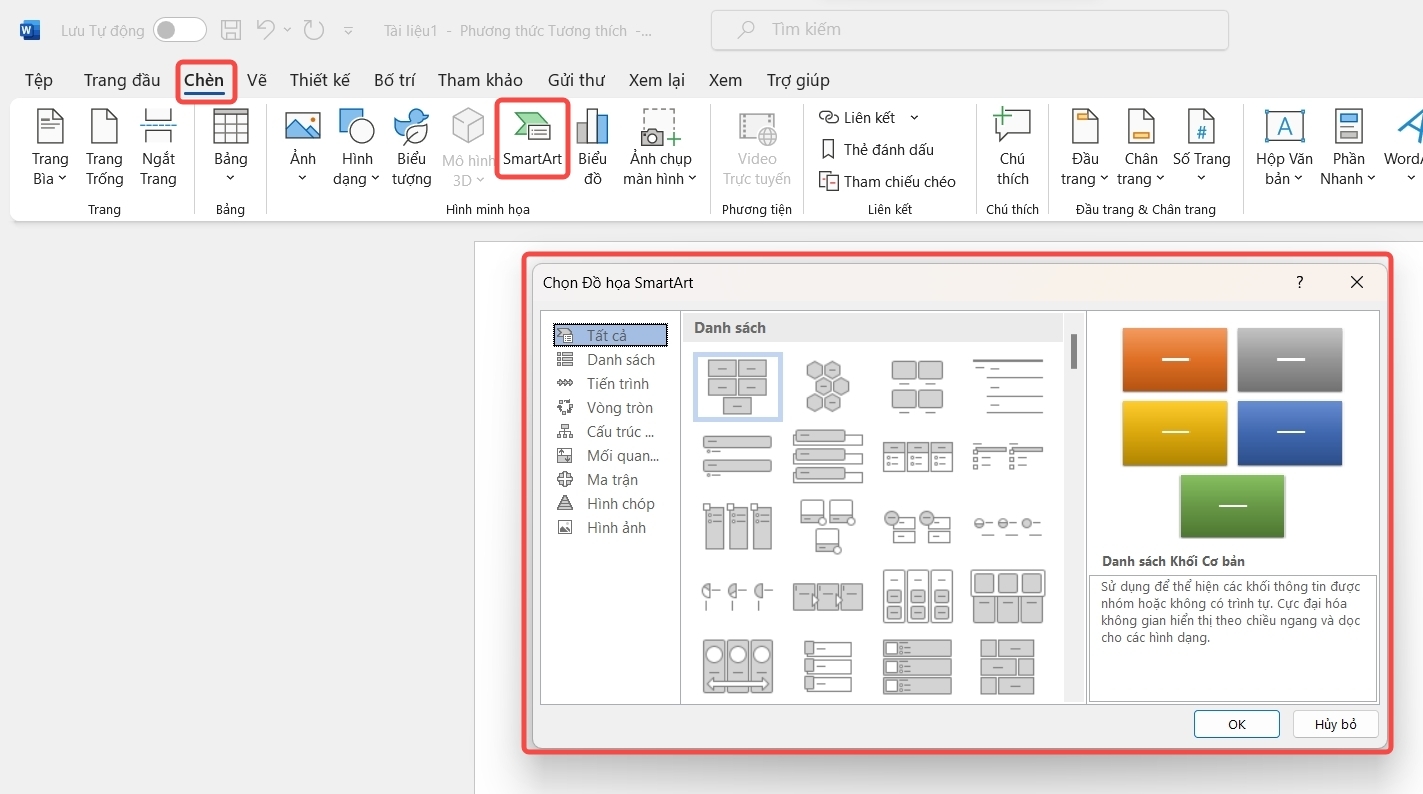Click the Word app icon in title bar
The width and height of the screenshot is (1423, 794).
[x=30, y=30]
